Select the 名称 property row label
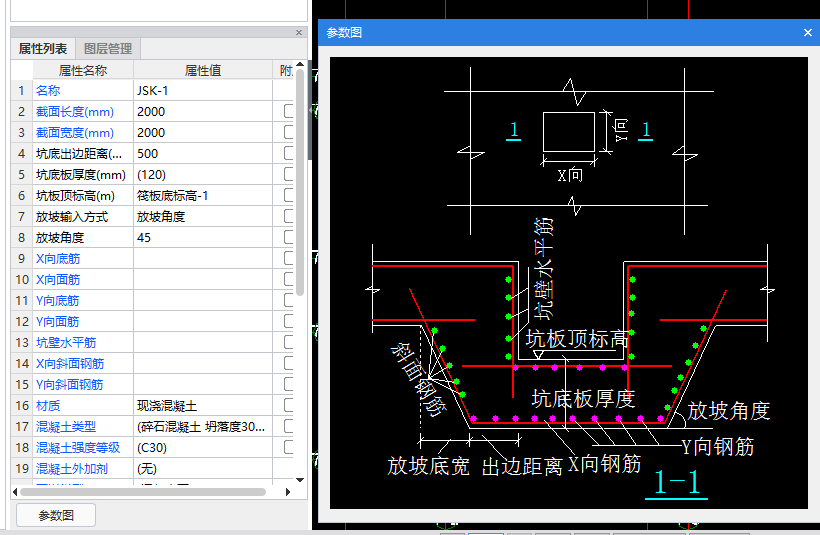 click(48, 90)
